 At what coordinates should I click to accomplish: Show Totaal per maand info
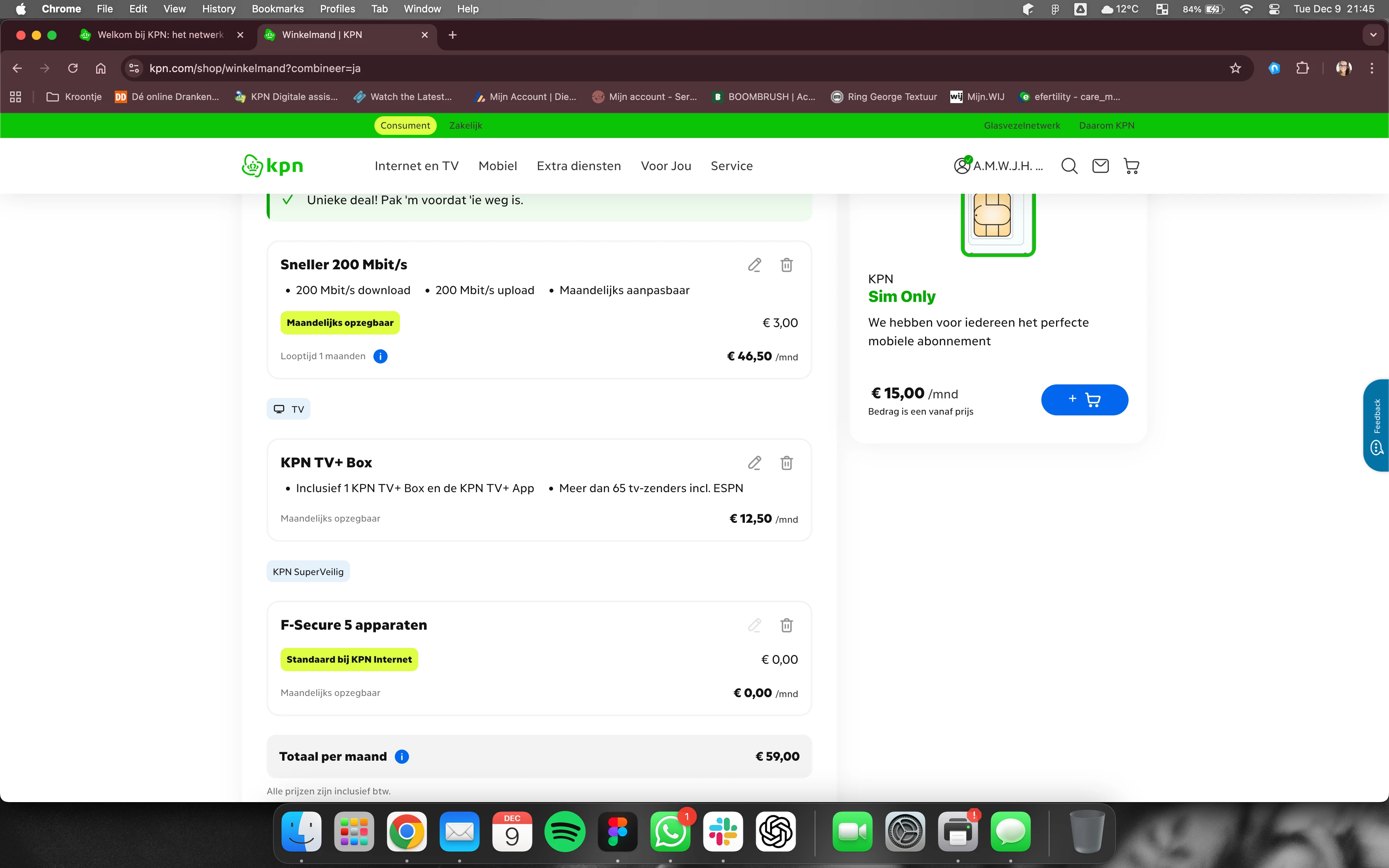click(402, 757)
